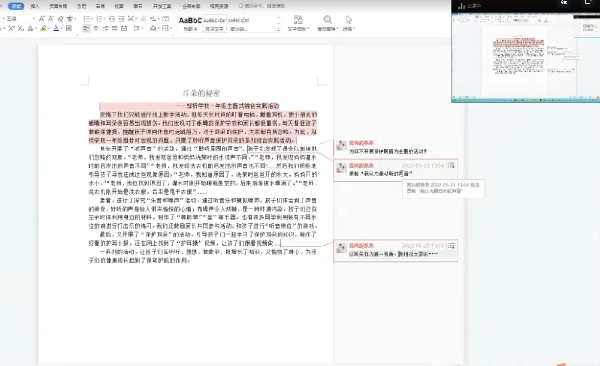The height and width of the screenshot is (366, 600).
Task: Apply the AaBbC Heading 4 style
Action: tap(190, 23)
